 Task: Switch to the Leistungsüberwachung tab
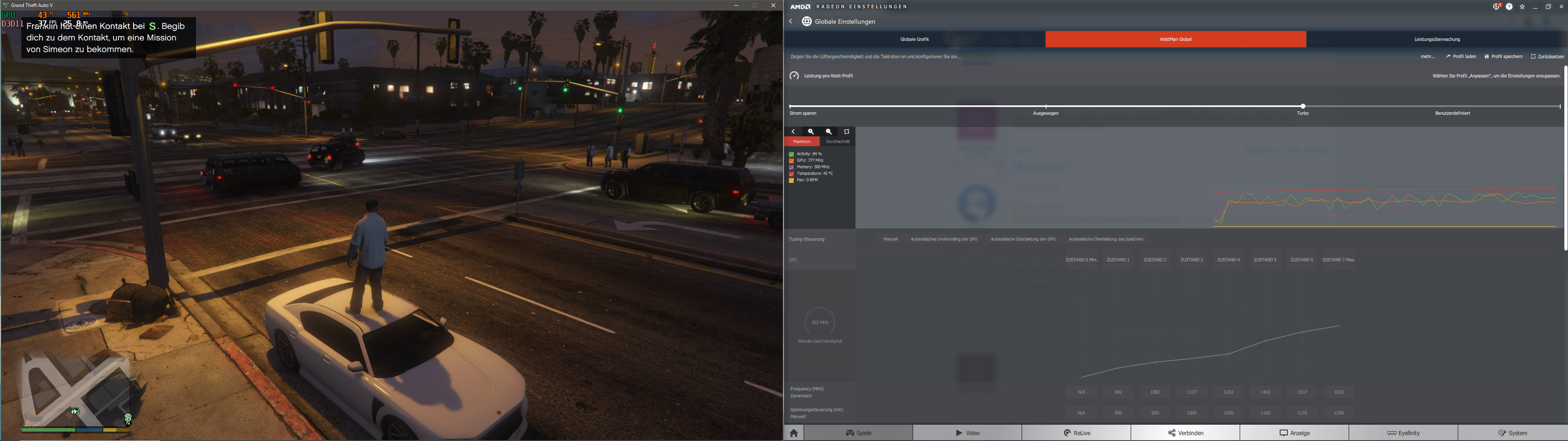tap(1437, 40)
